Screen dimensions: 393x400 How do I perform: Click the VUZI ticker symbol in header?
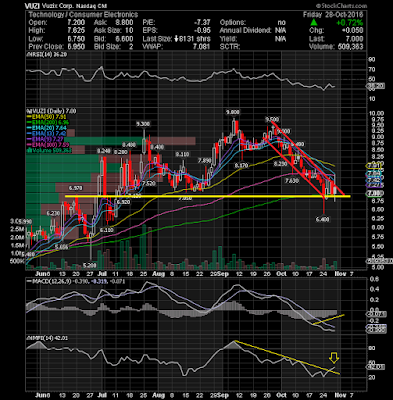click(32, 6)
